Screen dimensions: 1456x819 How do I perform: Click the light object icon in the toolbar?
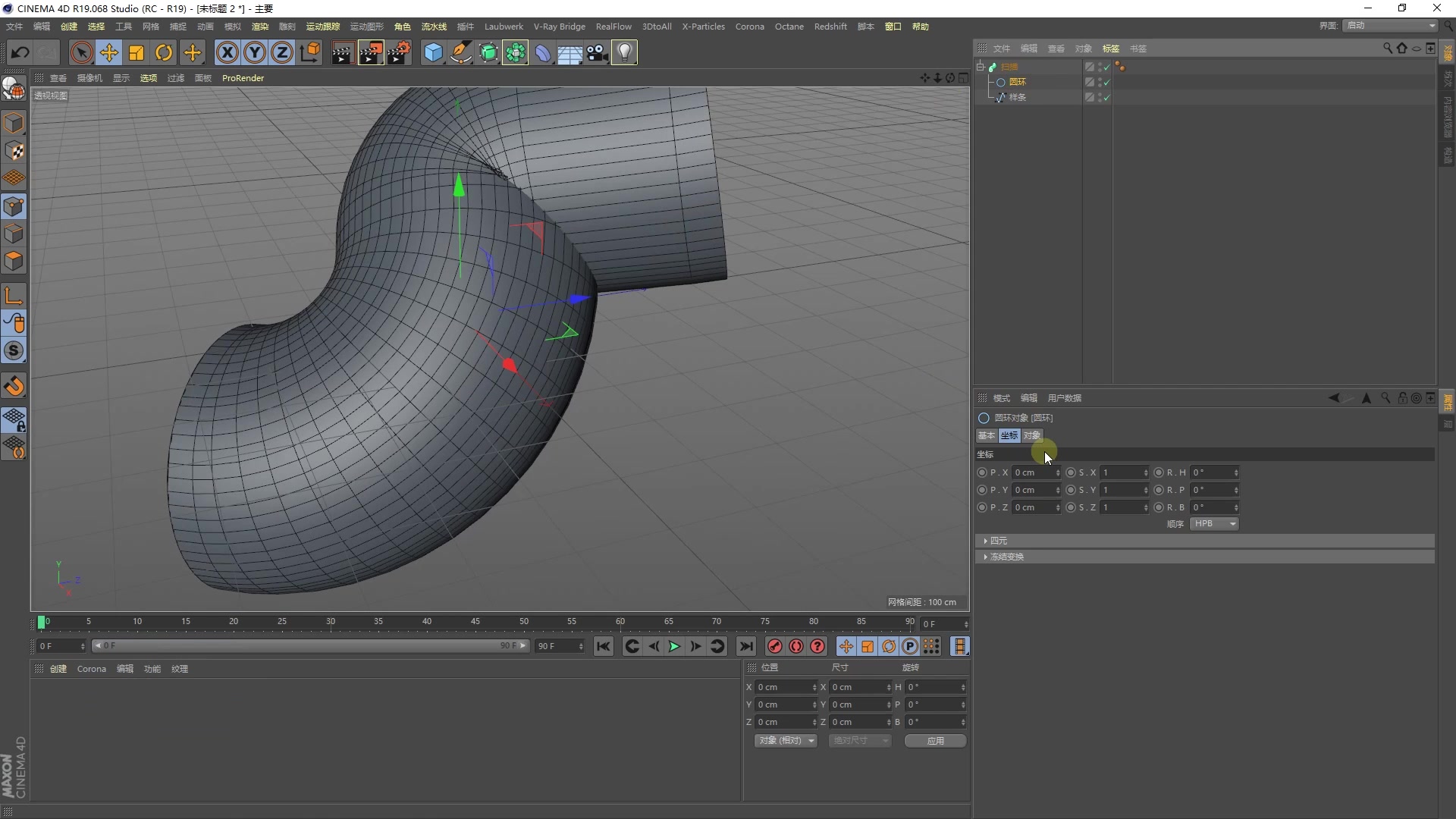click(x=623, y=52)
